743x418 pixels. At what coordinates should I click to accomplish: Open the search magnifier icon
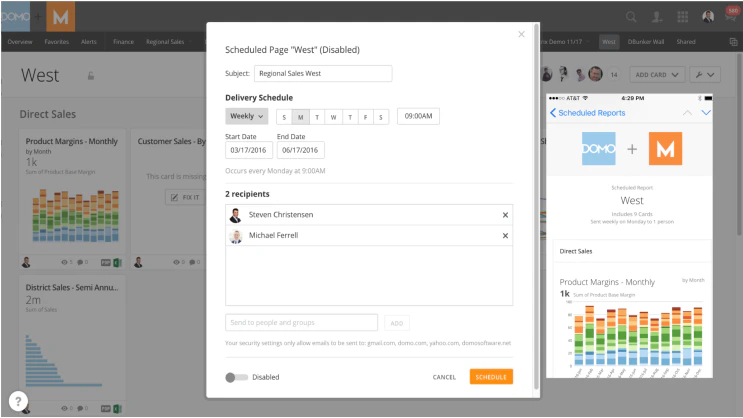coord(631,17)
